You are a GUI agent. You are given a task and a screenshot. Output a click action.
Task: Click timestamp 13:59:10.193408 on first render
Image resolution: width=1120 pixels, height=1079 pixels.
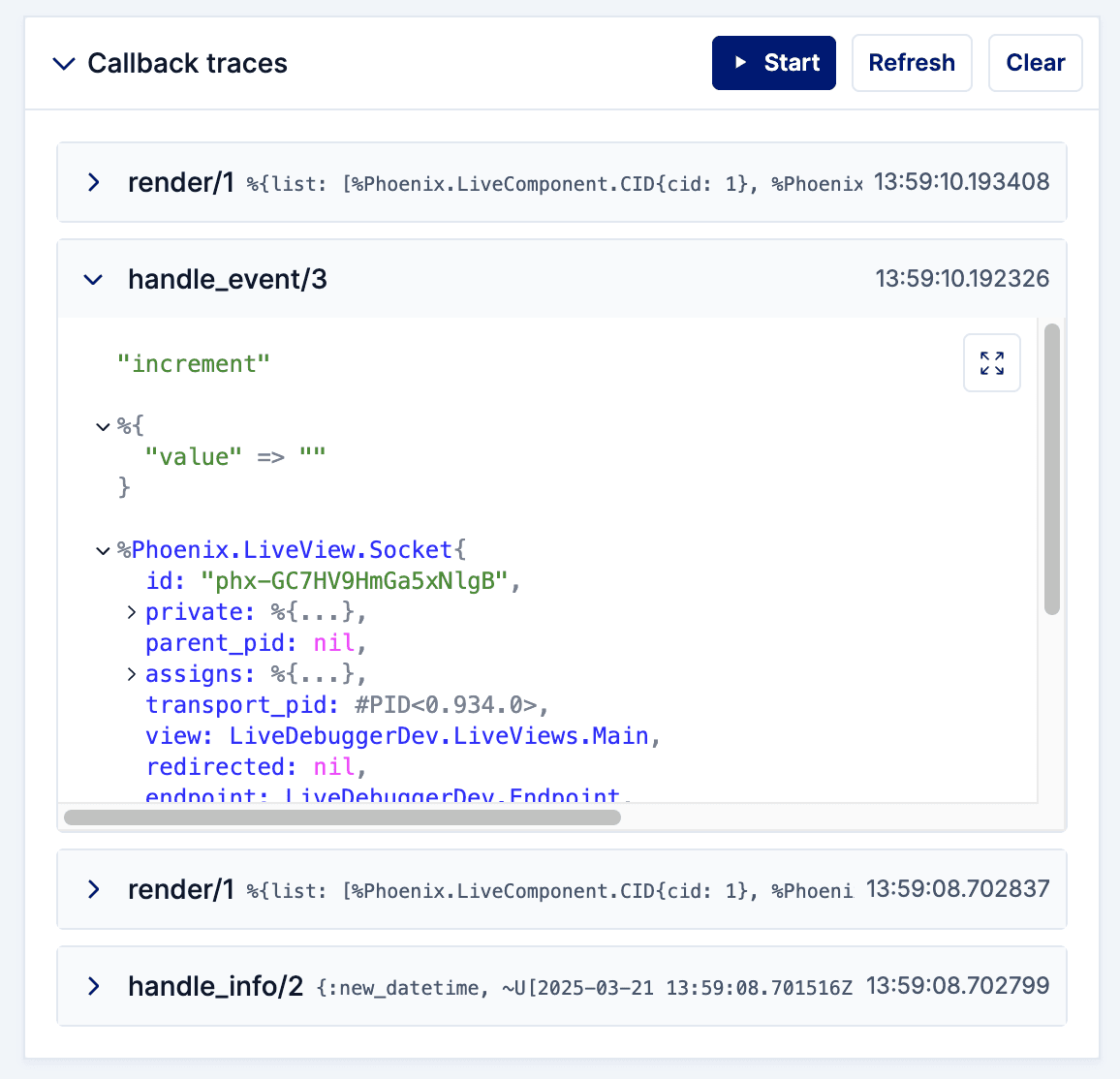(961, 182)
